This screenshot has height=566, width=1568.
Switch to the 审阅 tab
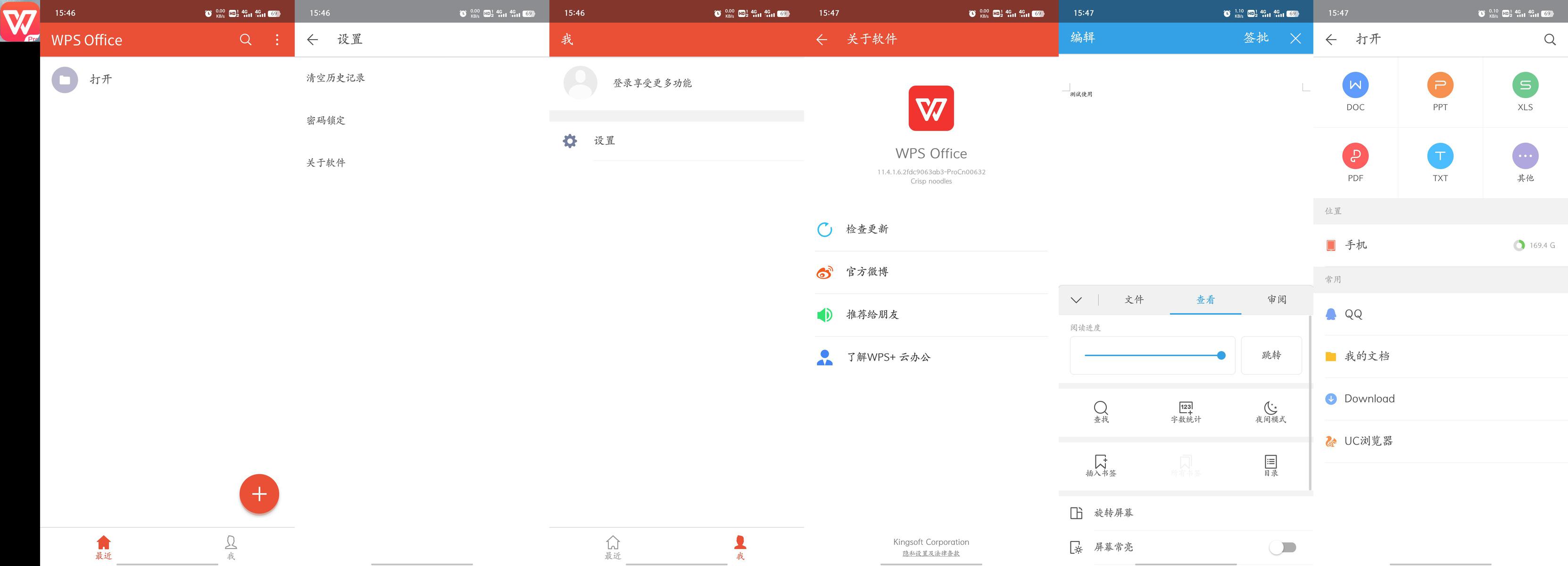pyautogui.click(x=1277, y=300)
